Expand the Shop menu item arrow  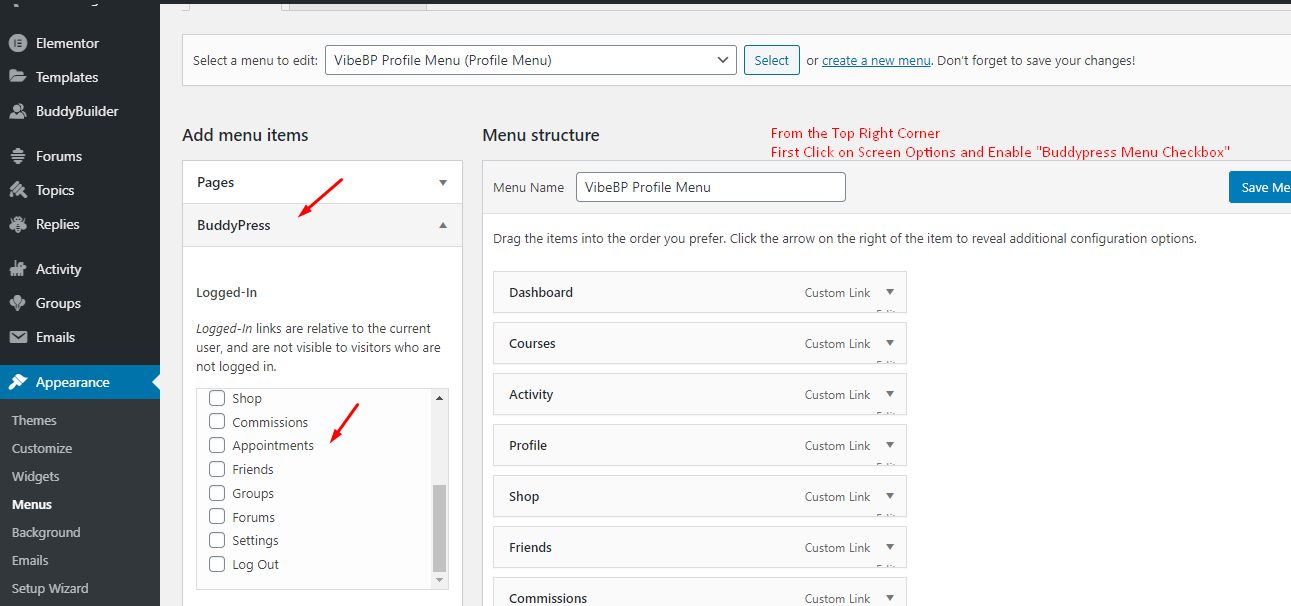click(889, 497)
